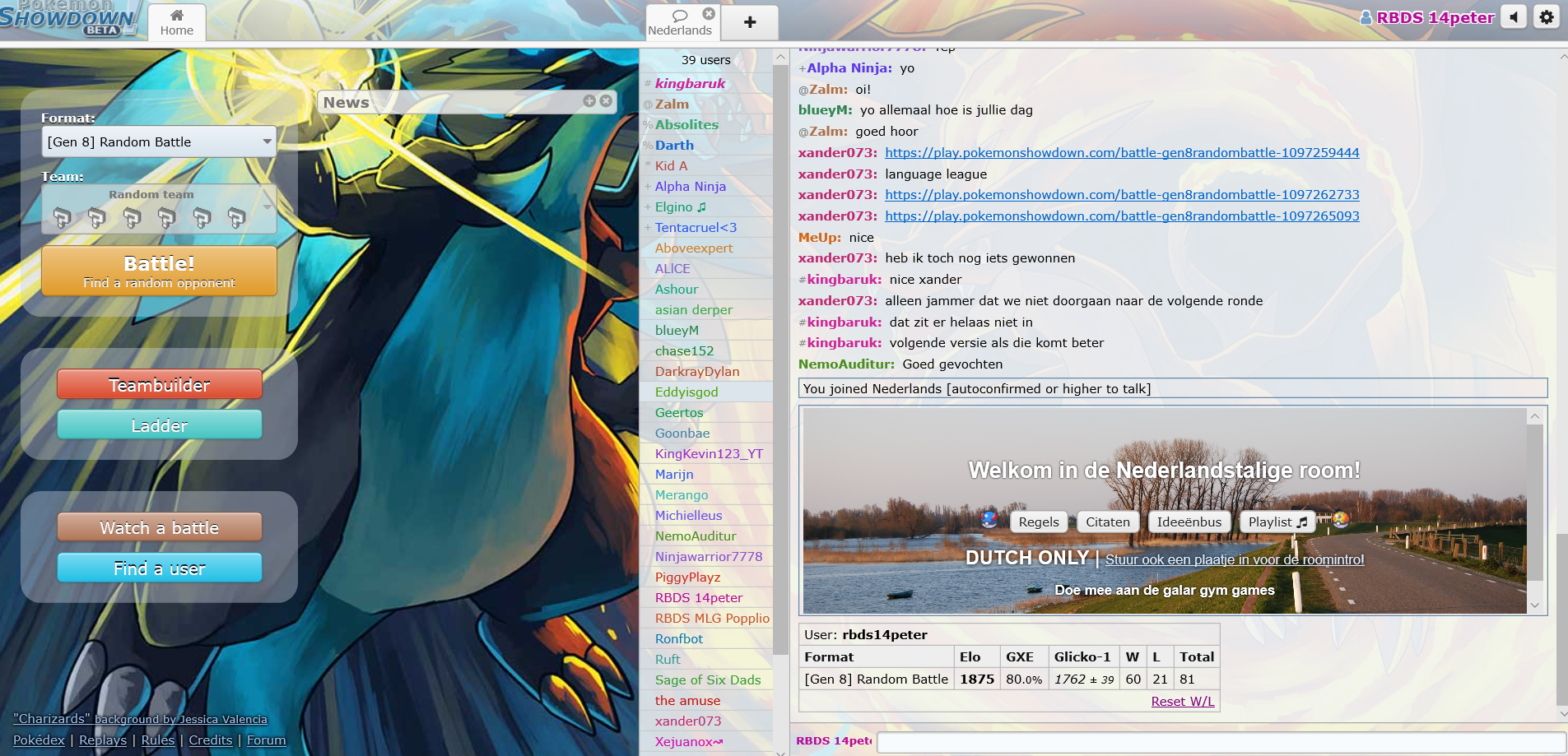The height and width of the screenshot is (756, 1568).
Task: Open the Ladder
Action: click(160, 424)
